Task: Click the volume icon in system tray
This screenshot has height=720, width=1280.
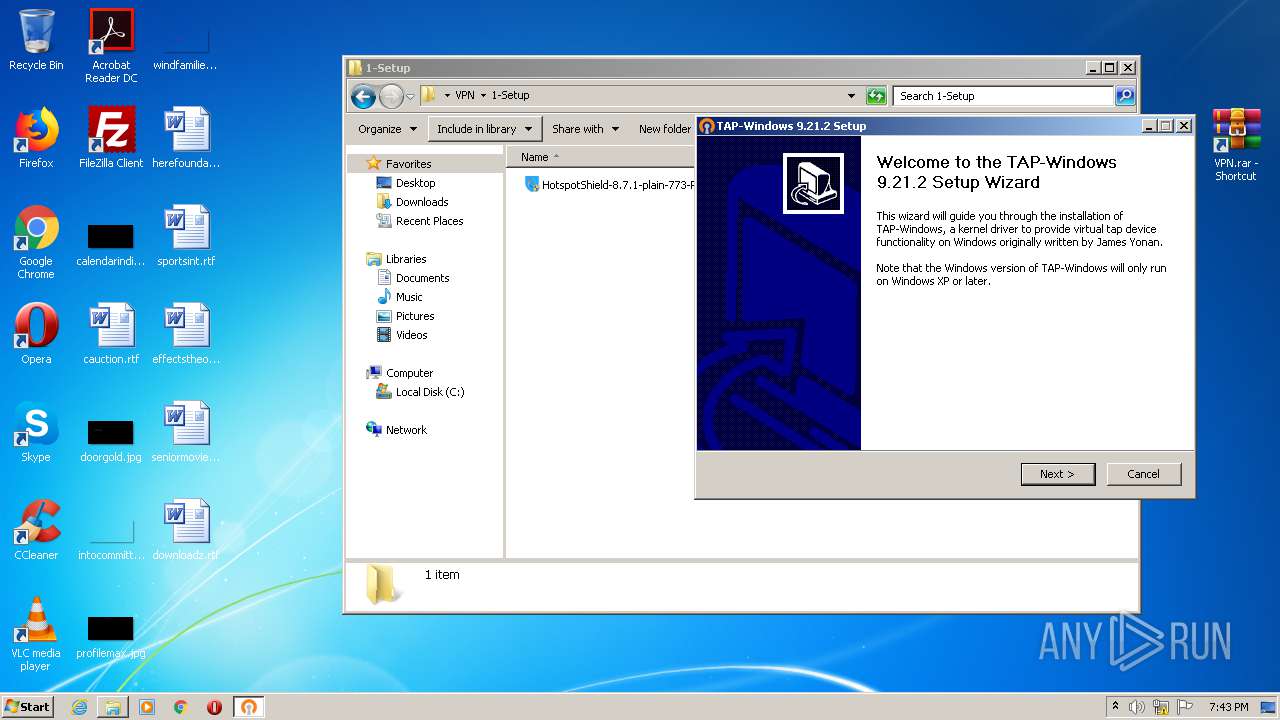Action: (1137, 707)
